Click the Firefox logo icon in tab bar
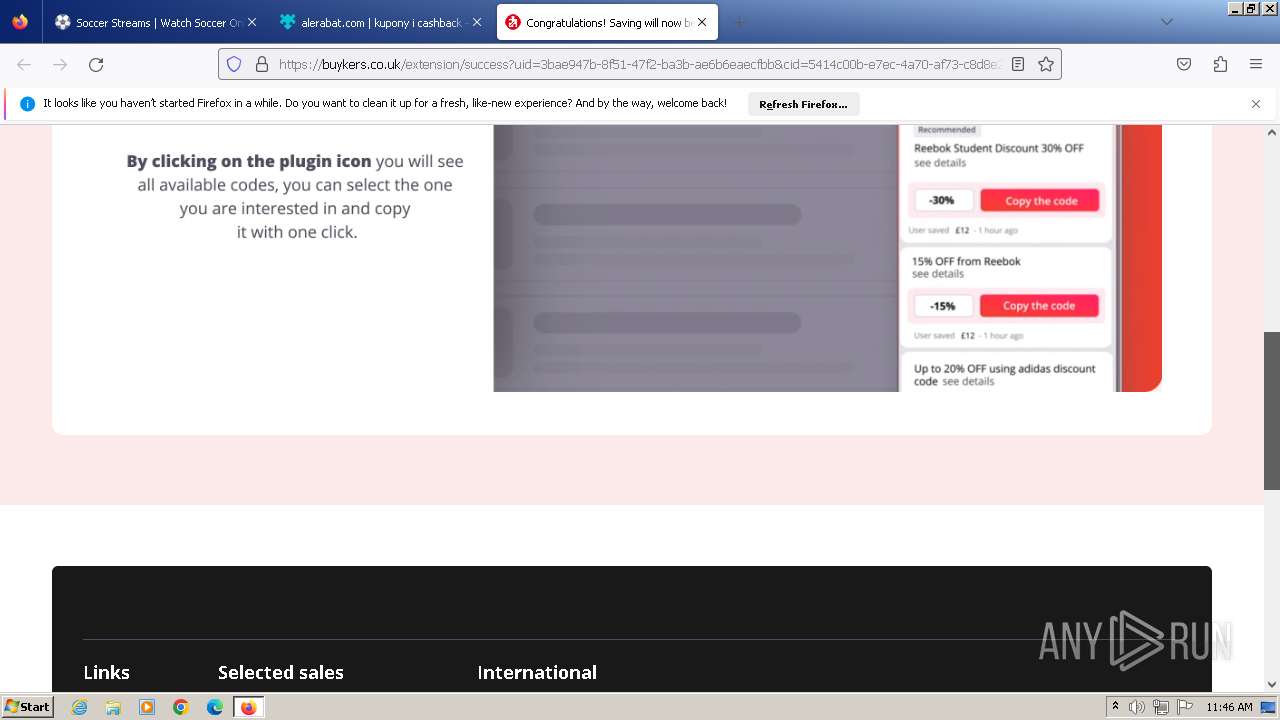 tap(20, 22)
